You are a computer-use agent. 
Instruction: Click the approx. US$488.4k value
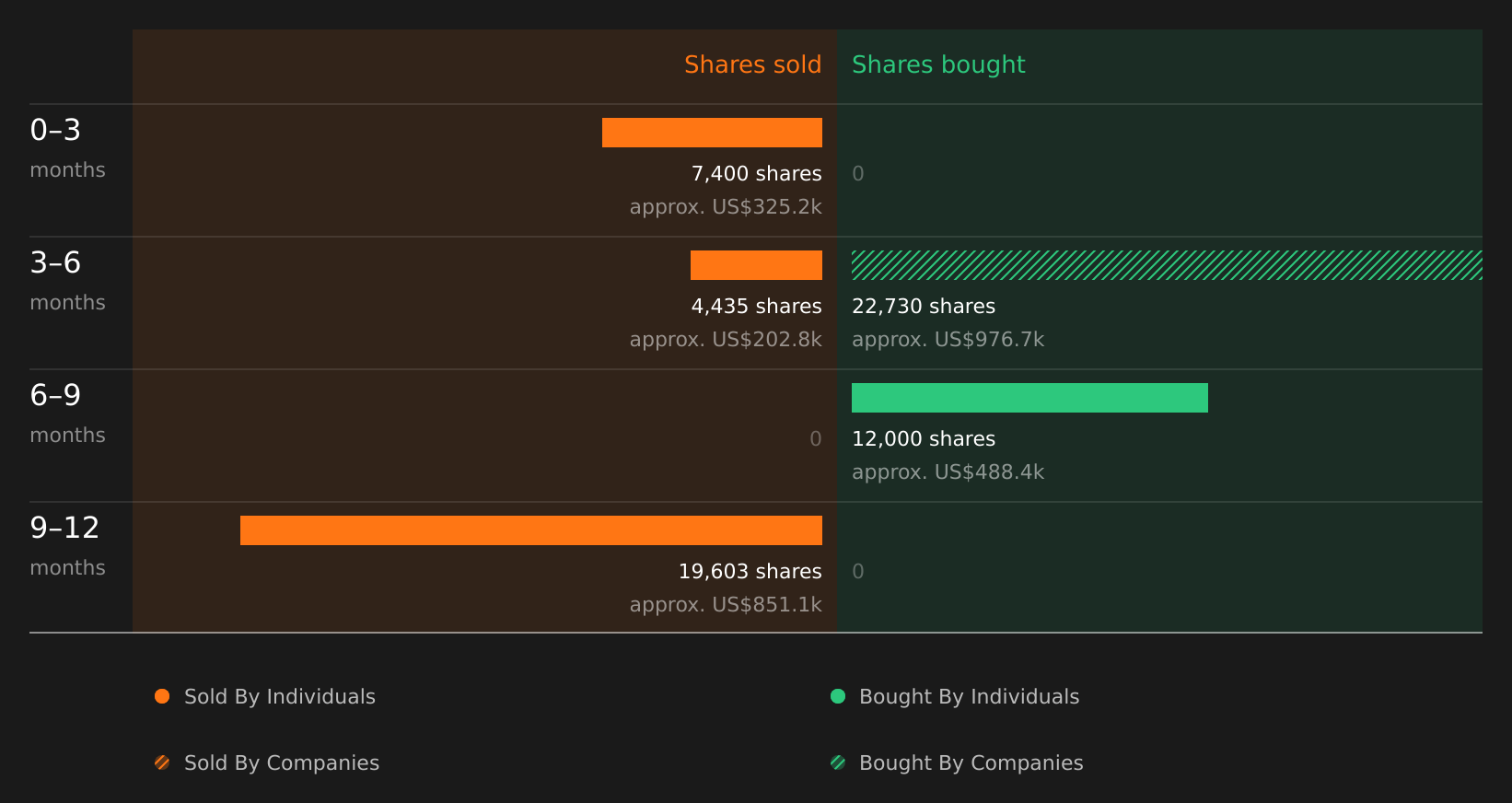click(948, 472)
